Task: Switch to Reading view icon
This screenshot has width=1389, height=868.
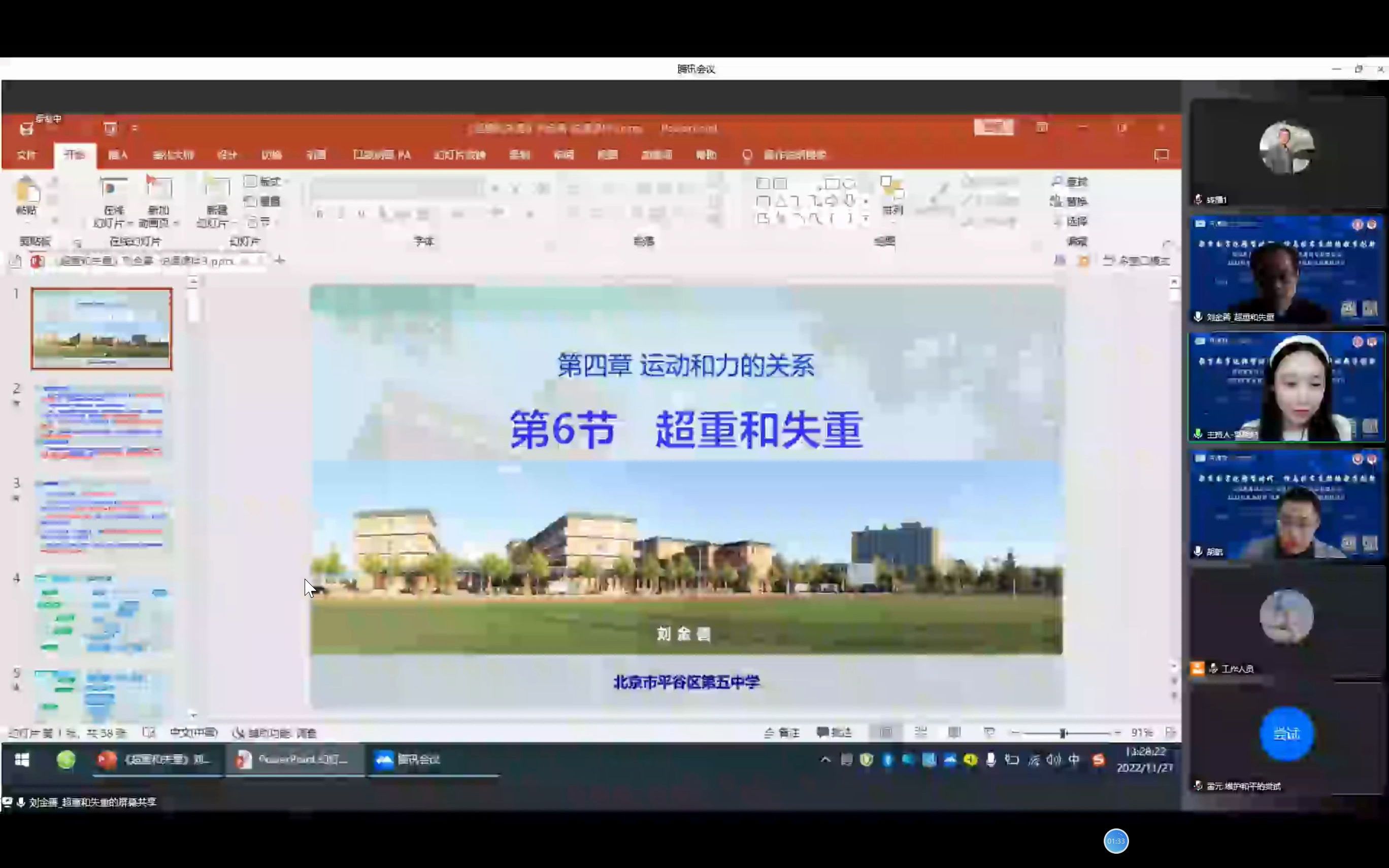Action: click(954, 732)
